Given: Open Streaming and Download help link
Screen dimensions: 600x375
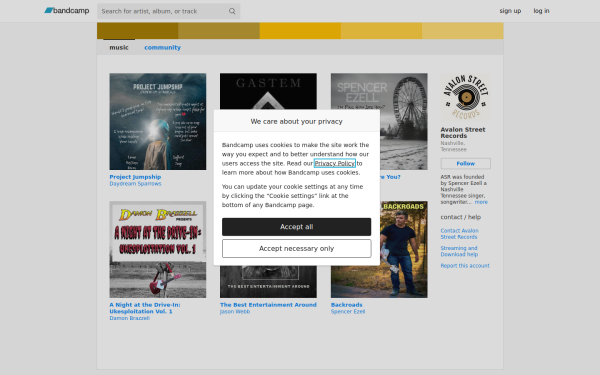Looking at the screenshot, I should pos(459,251).
